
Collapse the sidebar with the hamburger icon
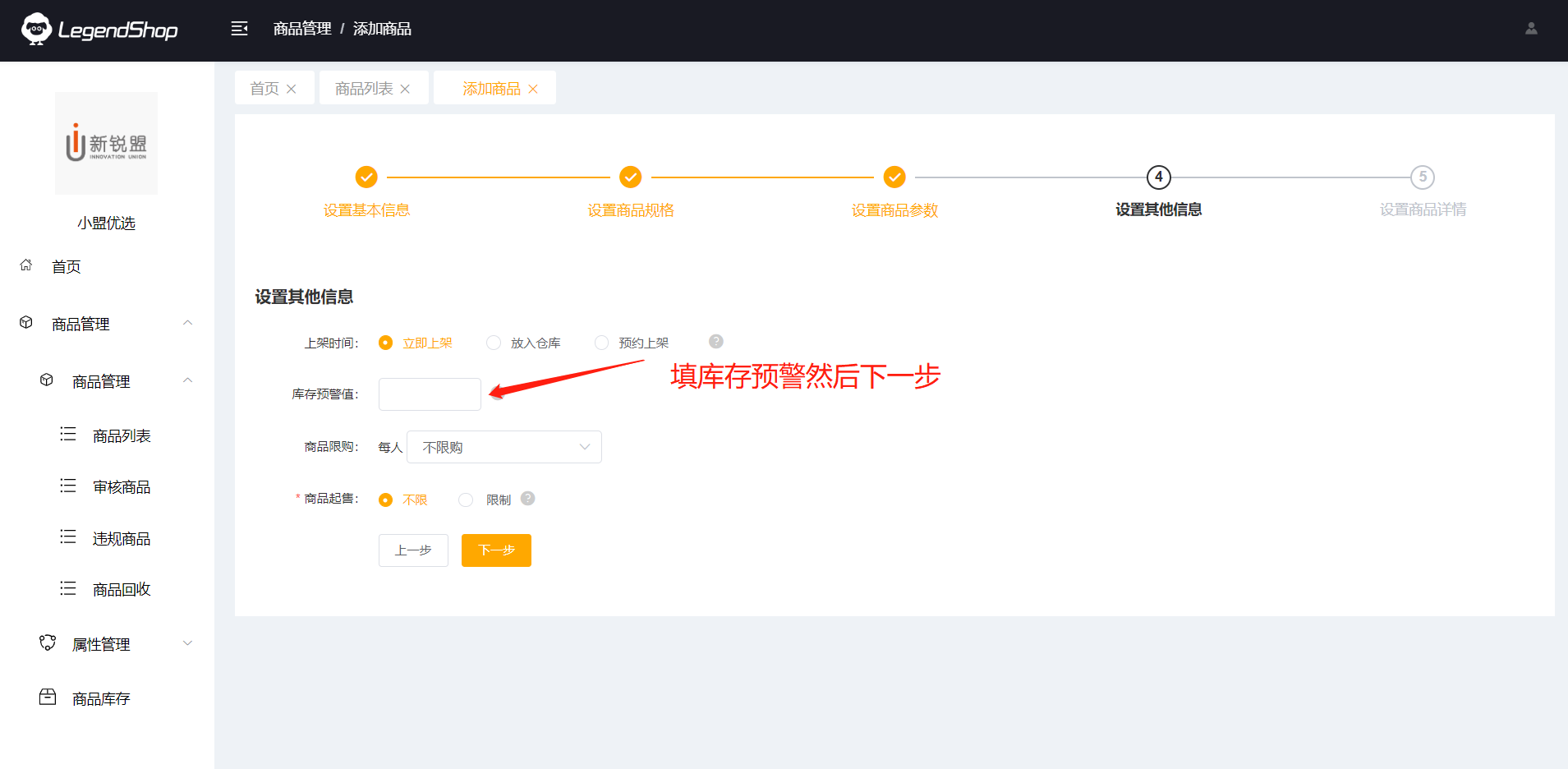pos(239,29)
